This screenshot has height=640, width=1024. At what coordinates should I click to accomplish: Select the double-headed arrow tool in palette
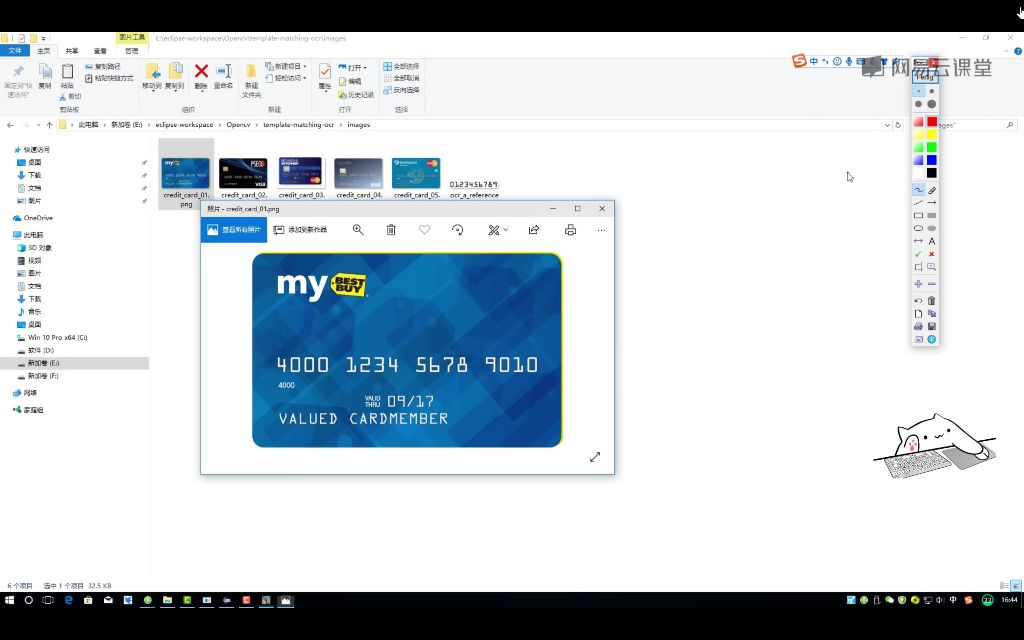918,241
